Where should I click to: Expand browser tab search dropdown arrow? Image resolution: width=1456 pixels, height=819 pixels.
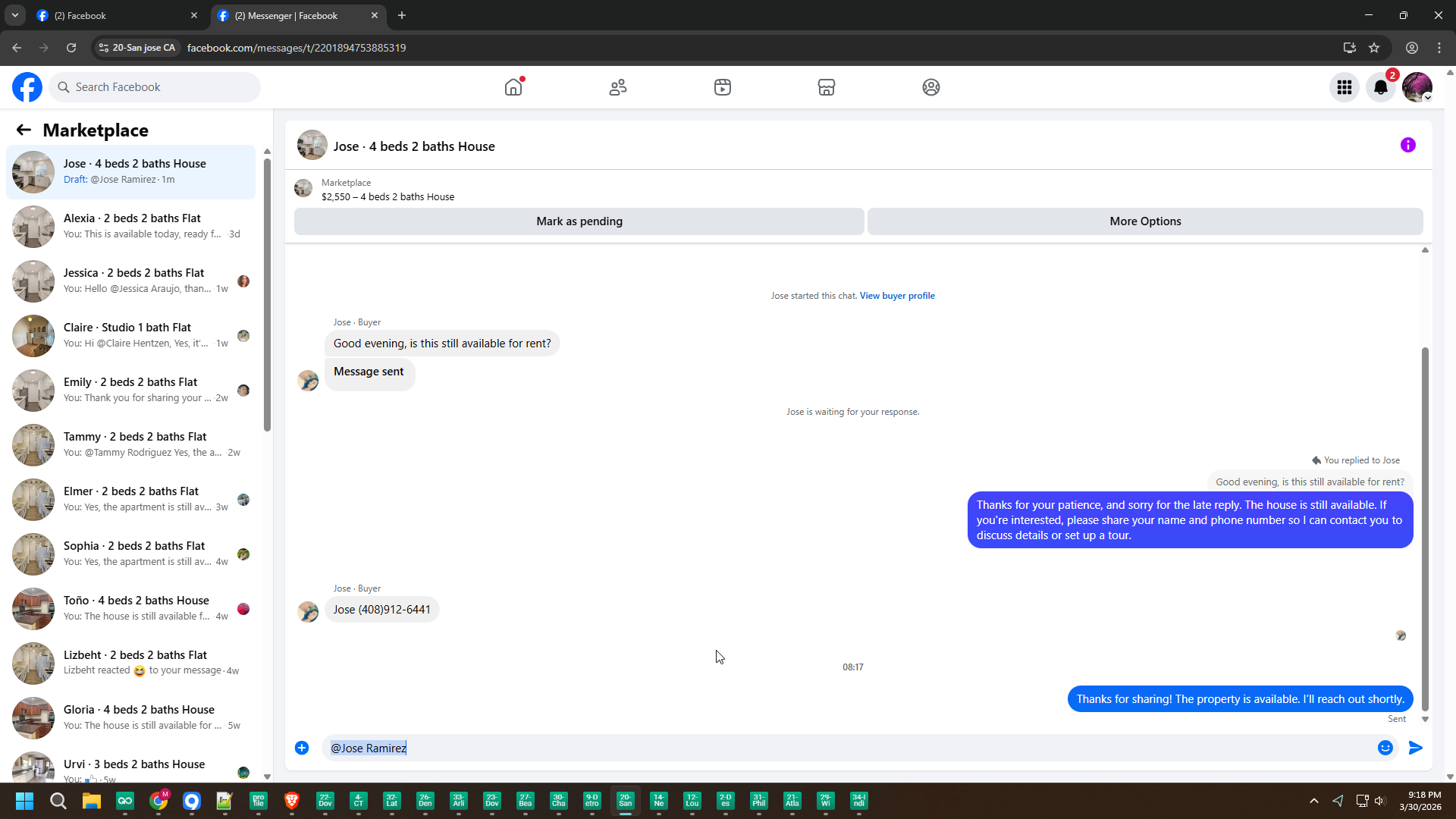(14, 15)
